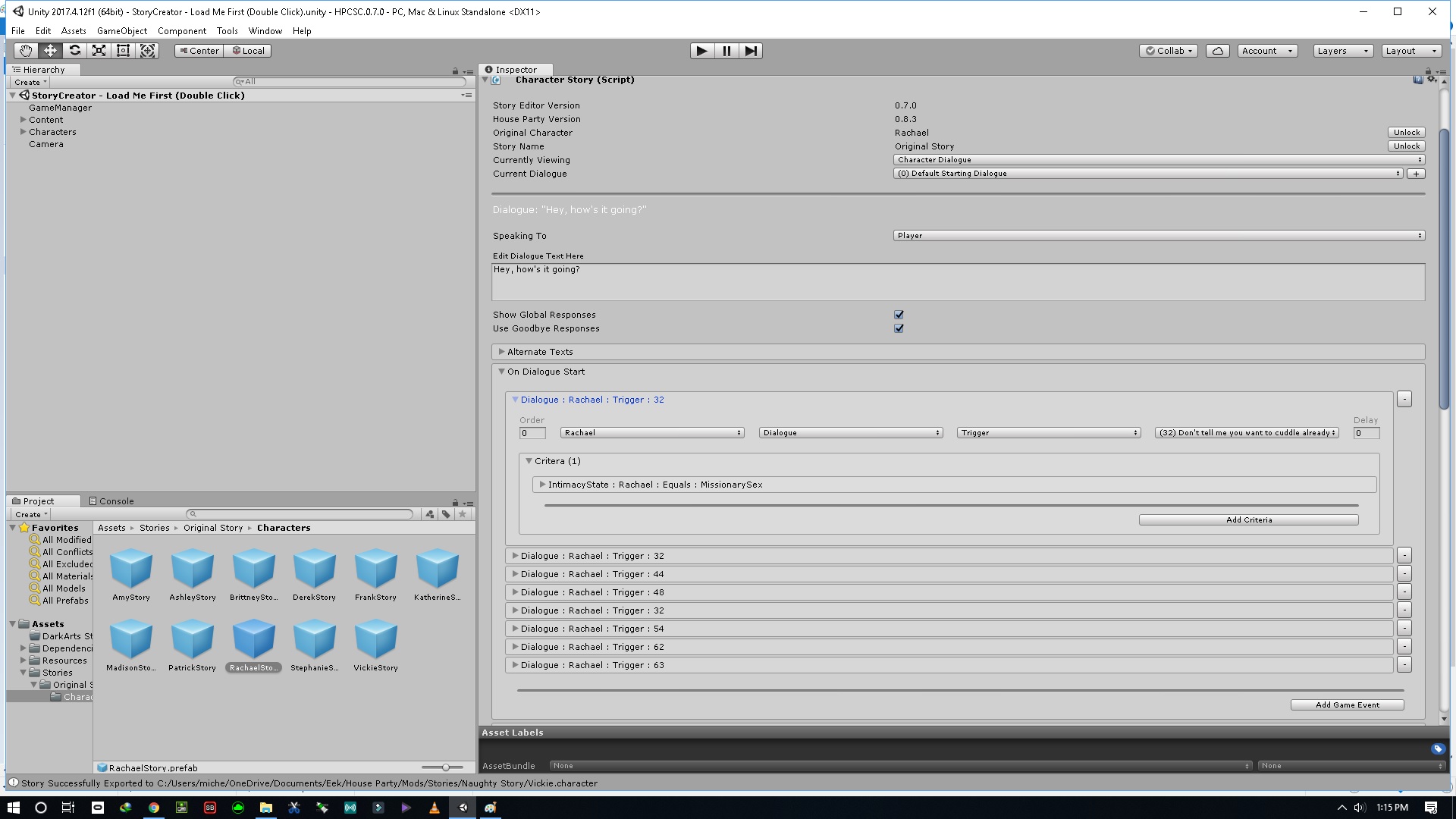Open the Inspector component gear menu

point(1431,80)
